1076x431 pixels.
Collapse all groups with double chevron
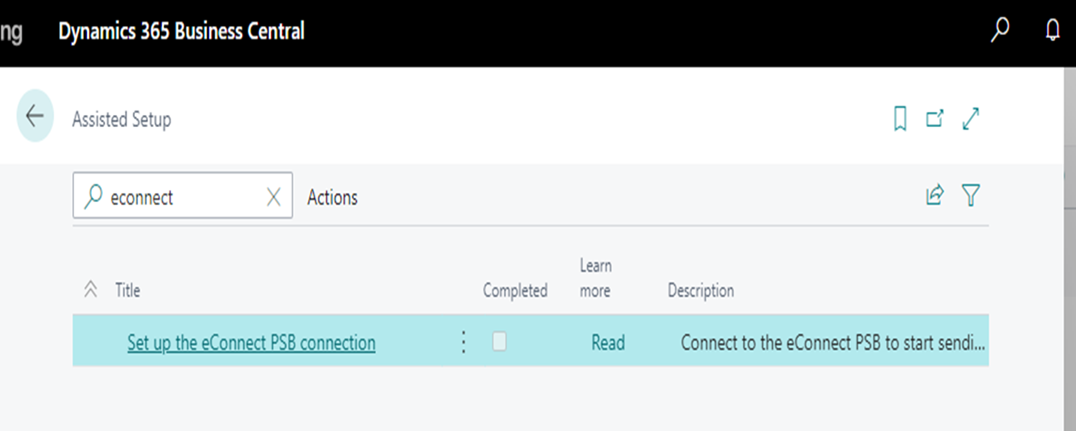click(90, 290)
